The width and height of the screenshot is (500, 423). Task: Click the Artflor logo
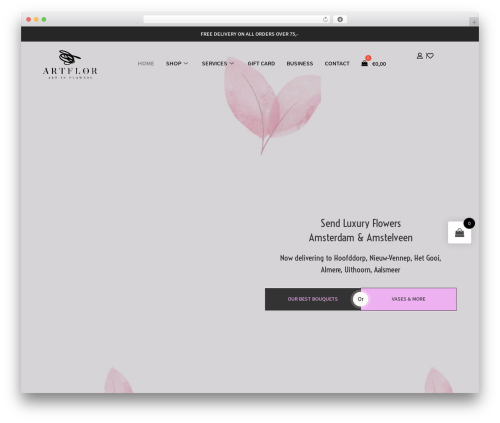tap(70, 64)
